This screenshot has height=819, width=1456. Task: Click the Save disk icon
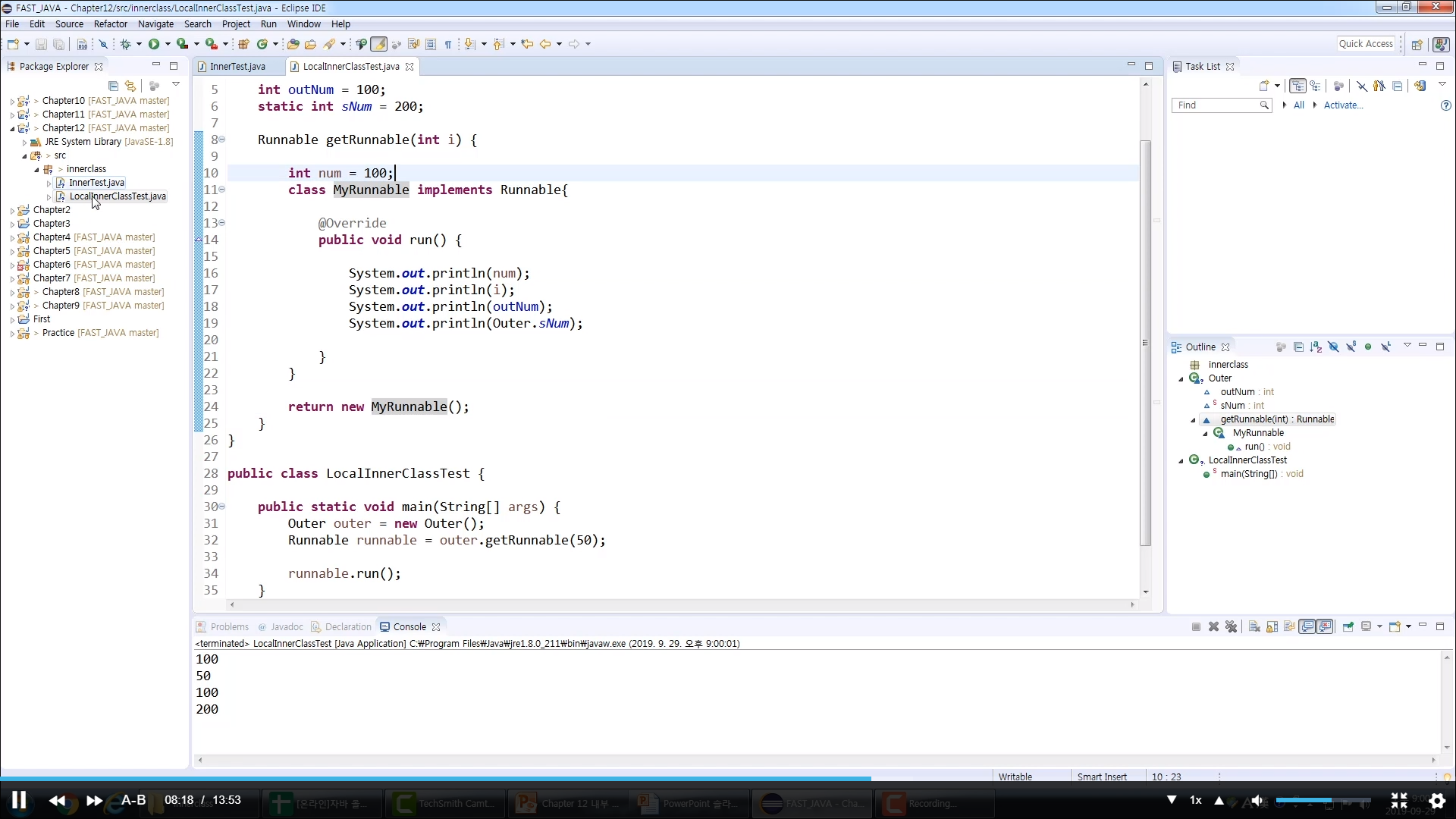pyautogui.click(x=41, y=44)
